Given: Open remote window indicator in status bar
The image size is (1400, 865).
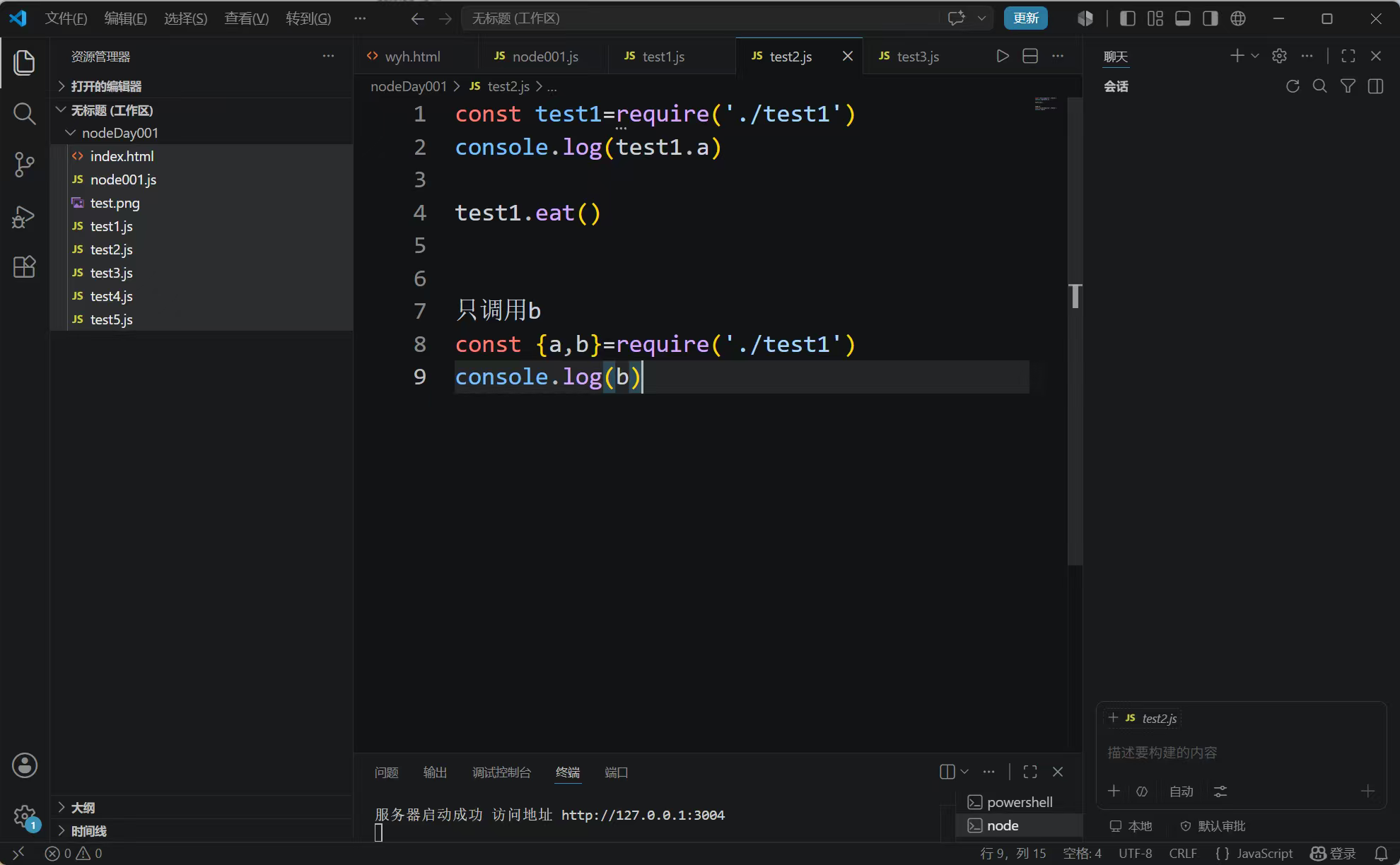Looking at the screenshot, I should click(x=18, y=854).
